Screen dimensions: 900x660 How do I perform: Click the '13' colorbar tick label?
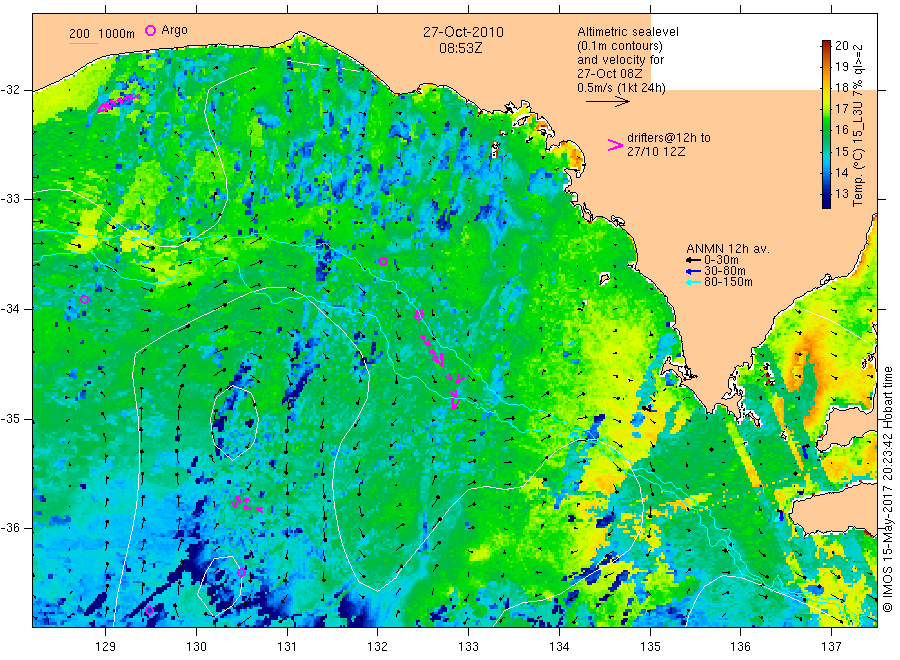(x=841, y=193)
